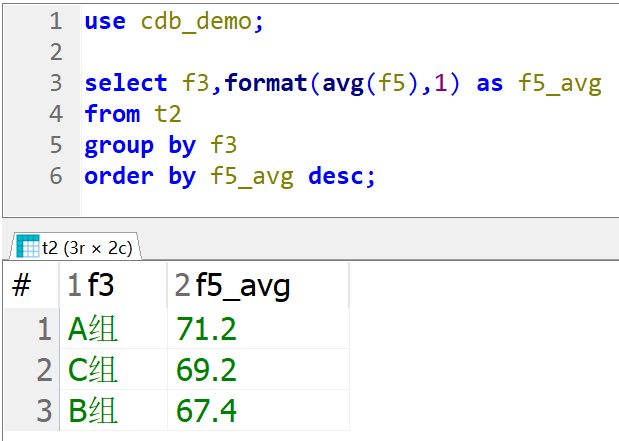Click line number 3 in the editor gutter
The image size is (619, 441).
pos(54,83)
